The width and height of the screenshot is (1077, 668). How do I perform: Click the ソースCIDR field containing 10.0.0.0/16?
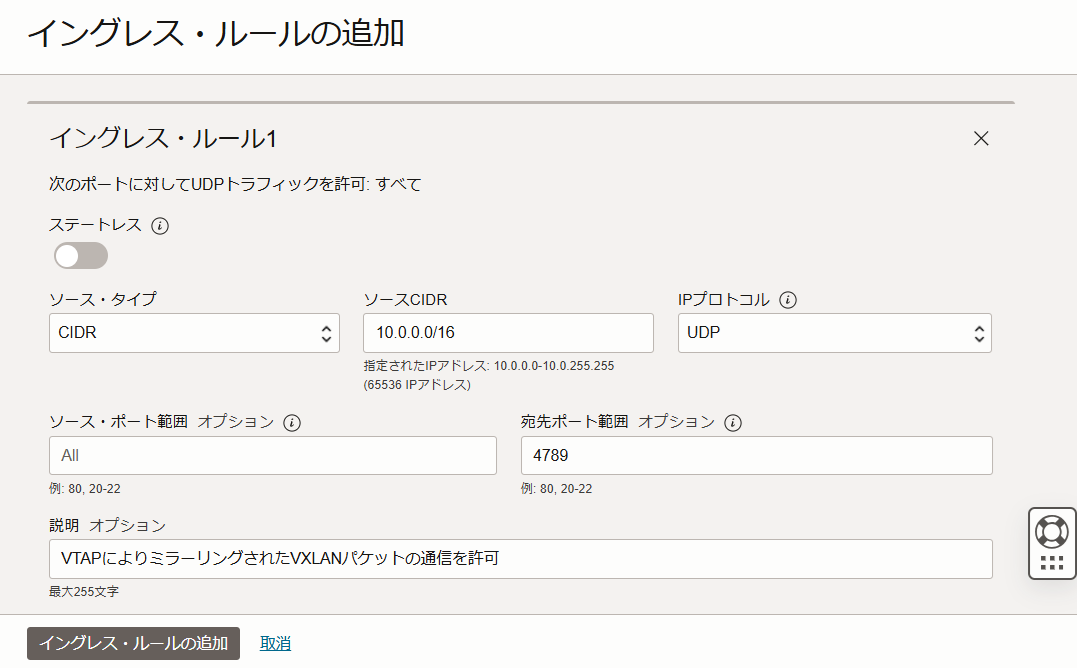click(508, 333)
